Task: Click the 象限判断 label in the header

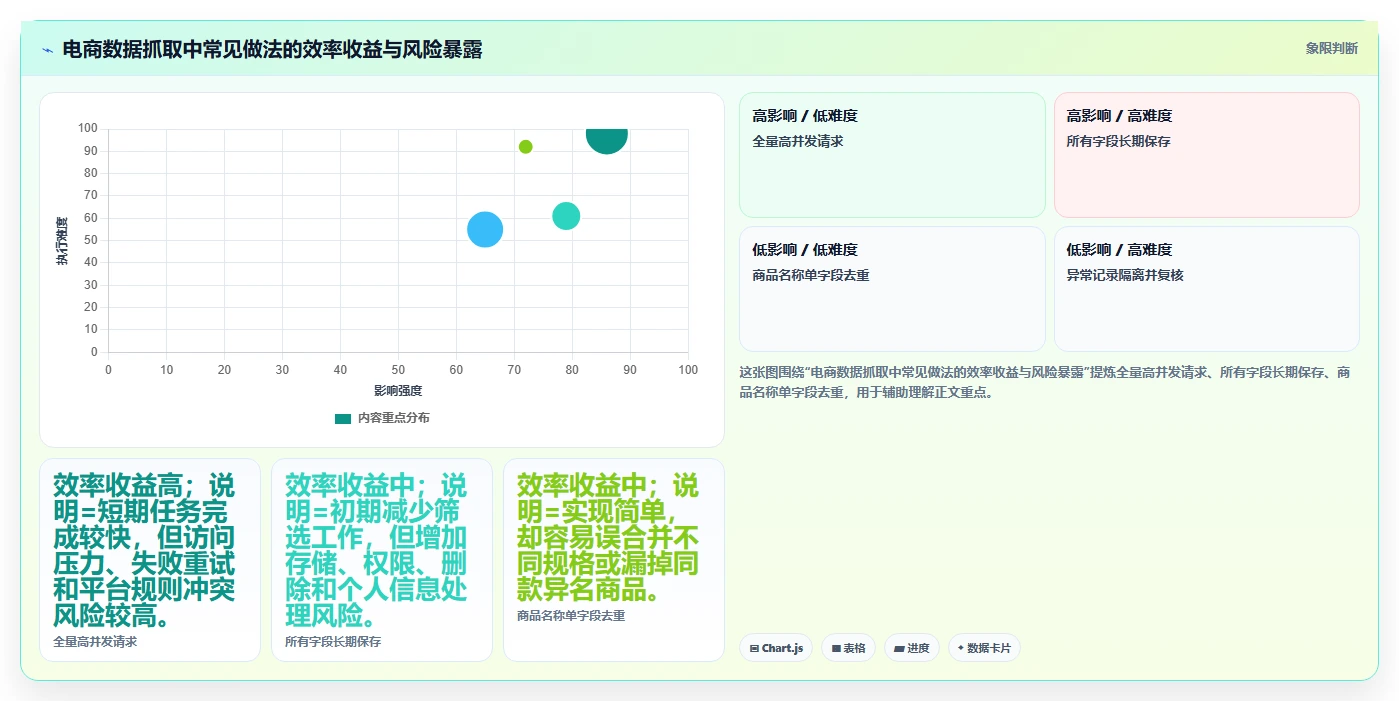Action: pos(1331,48)
